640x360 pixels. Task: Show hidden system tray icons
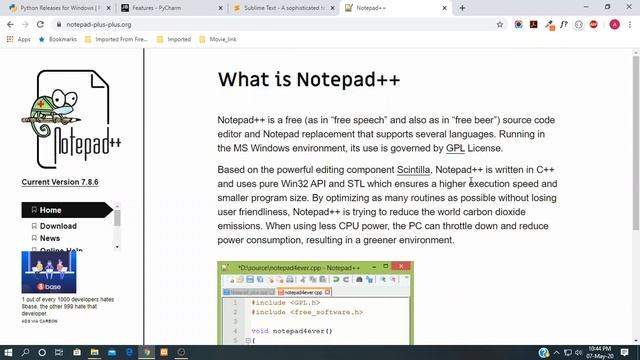(556, 352)
